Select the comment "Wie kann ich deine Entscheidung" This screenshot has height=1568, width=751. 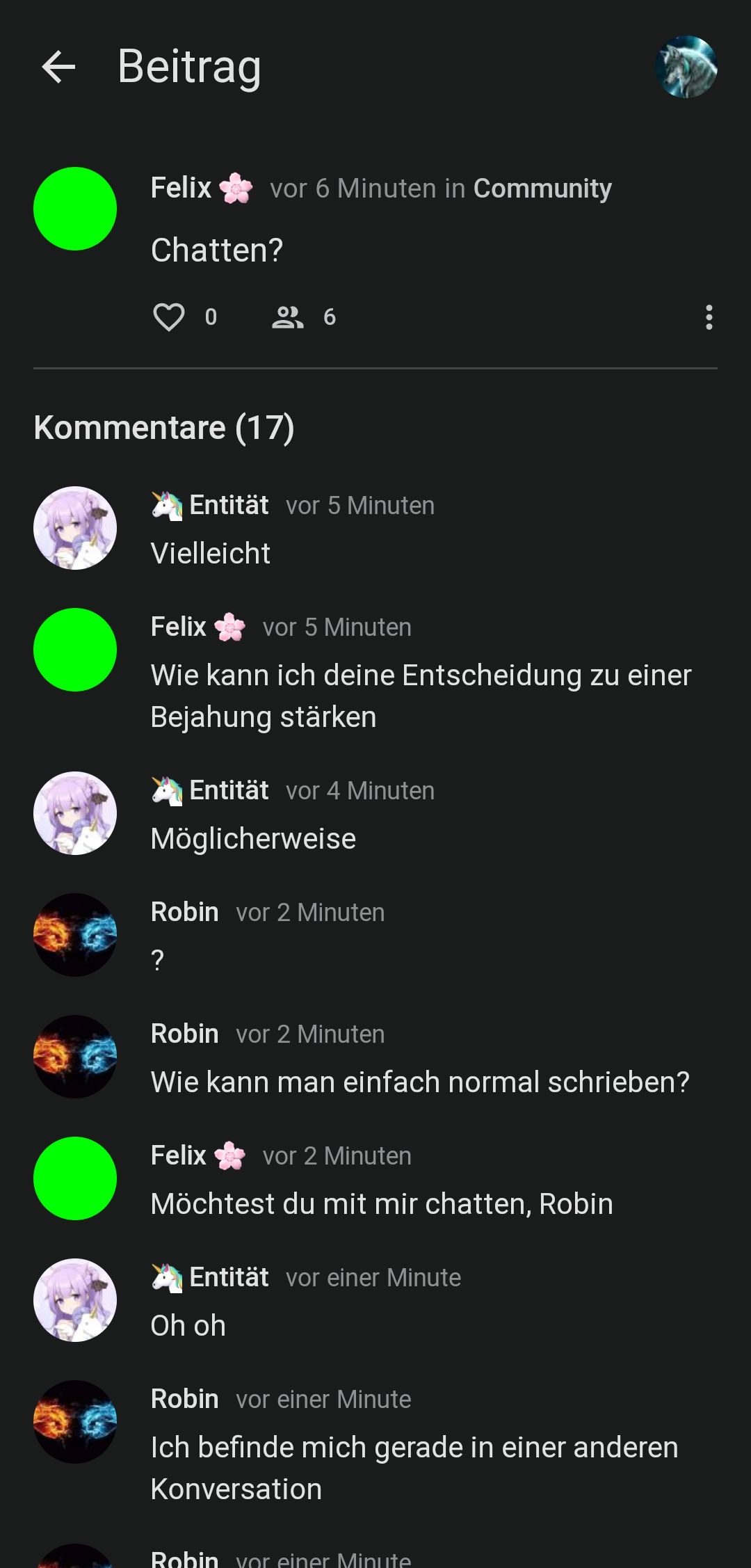pos(421,696)
